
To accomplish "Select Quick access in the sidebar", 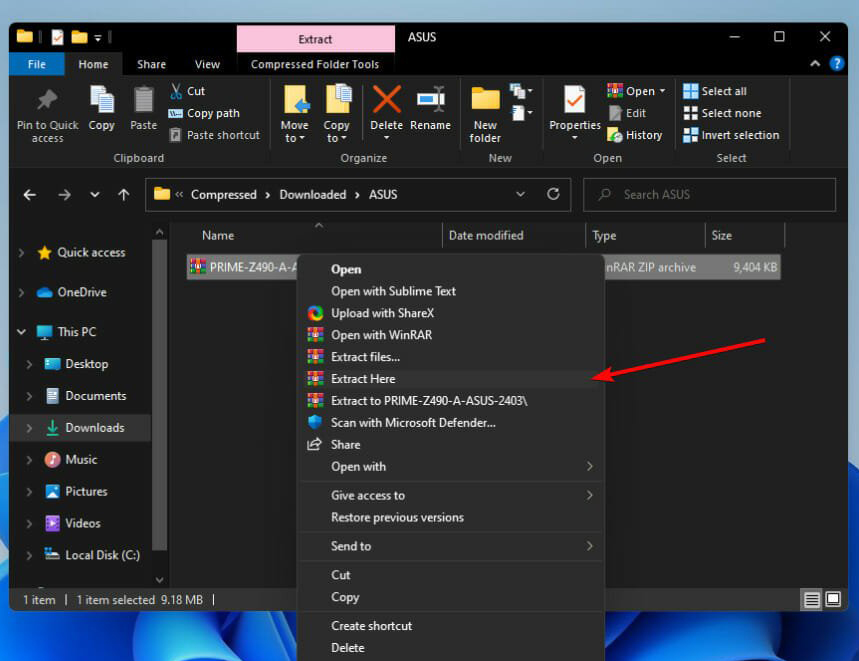I will (x=91, y=252).
